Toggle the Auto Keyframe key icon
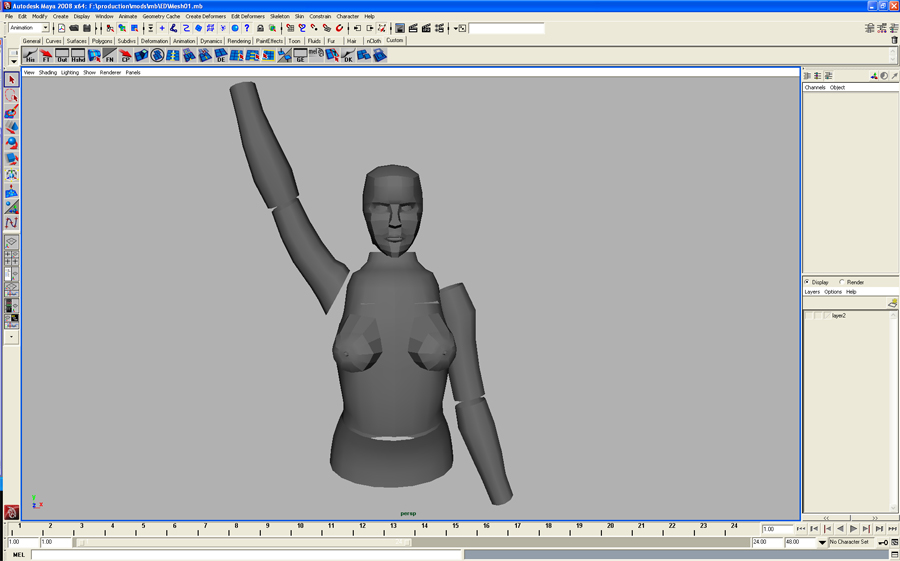Image resolution: width=900 pixels, height=561 pixels. pos(883,542)
